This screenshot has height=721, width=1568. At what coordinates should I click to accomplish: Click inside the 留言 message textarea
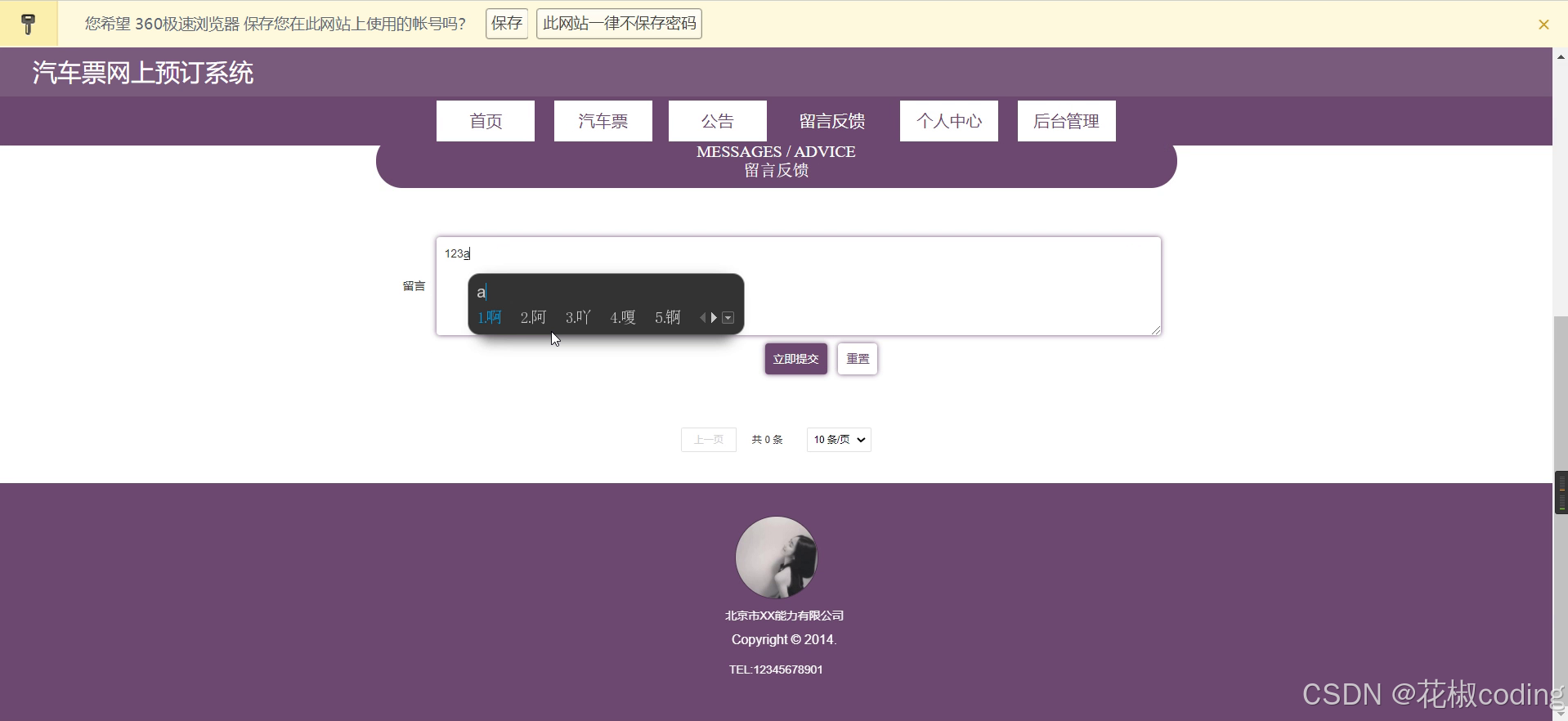799,286
